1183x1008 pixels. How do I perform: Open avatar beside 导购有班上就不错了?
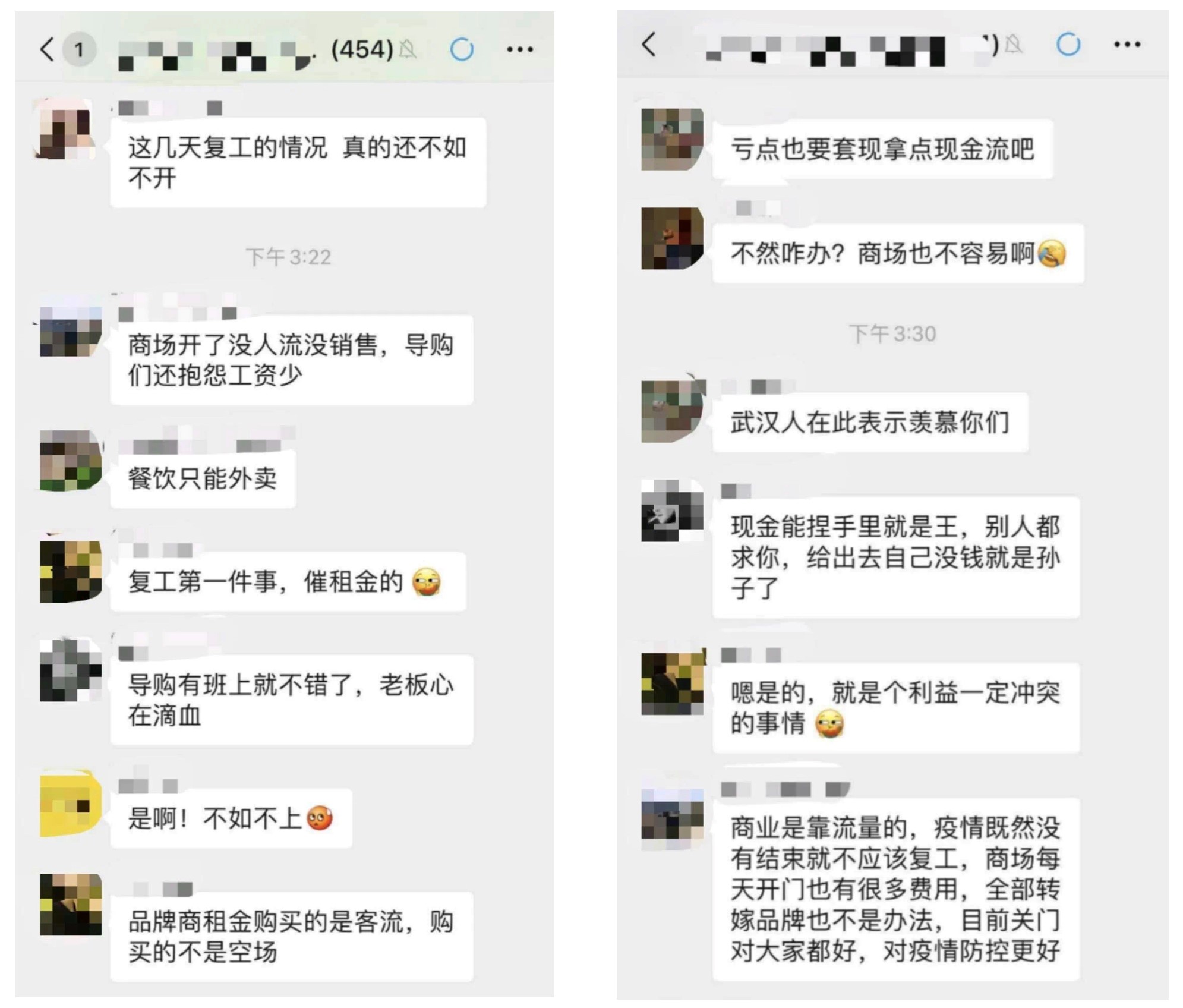(71, 670)
